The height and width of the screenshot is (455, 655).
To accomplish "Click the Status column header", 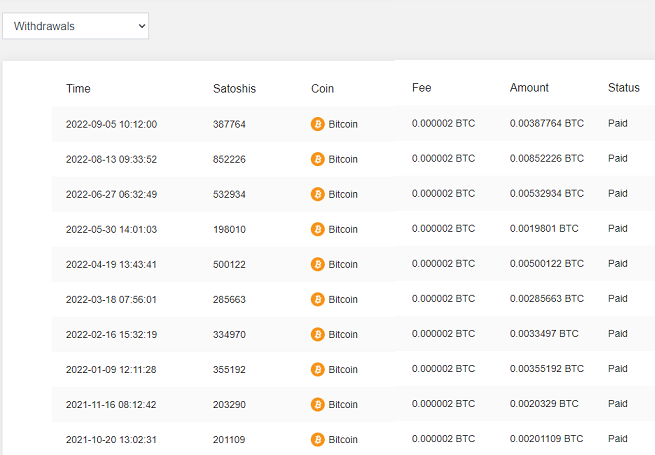I will [x=624, y=88].
